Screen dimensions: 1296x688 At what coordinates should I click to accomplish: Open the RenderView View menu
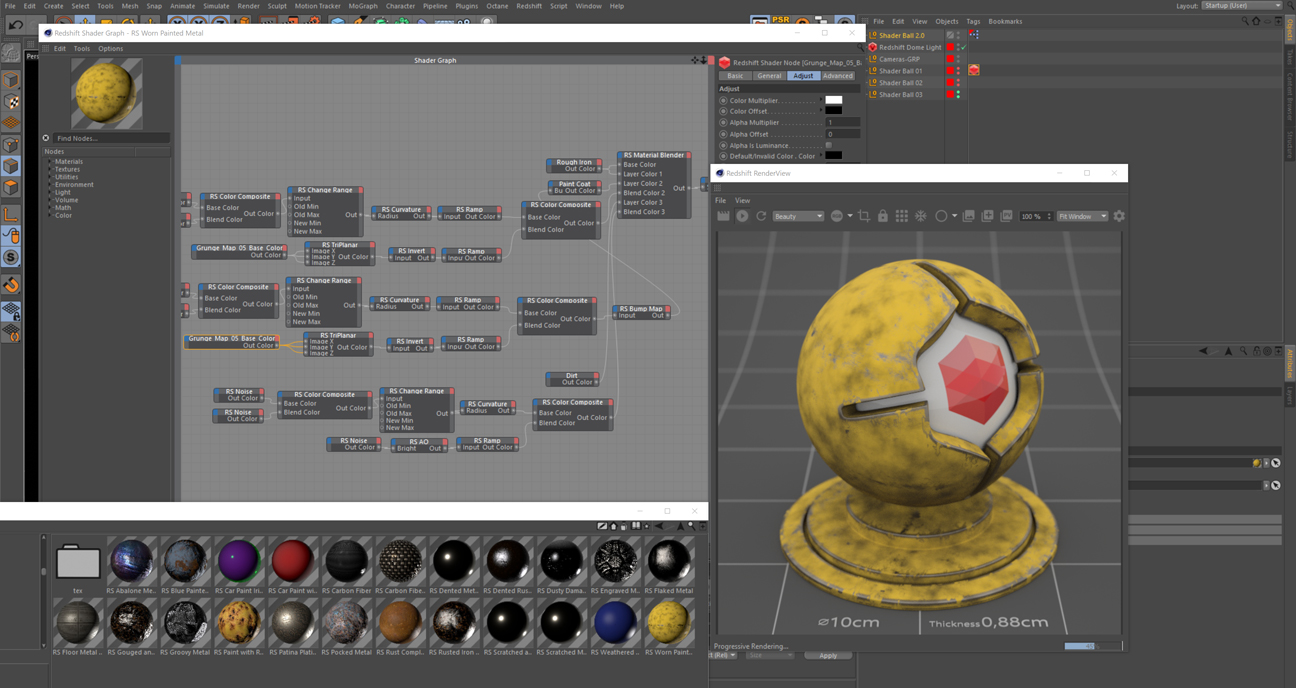point(742,200)
